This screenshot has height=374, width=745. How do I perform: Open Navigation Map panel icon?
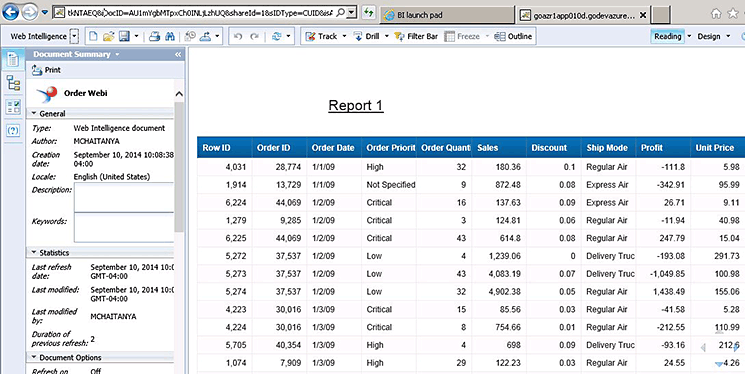coord(13,83)
